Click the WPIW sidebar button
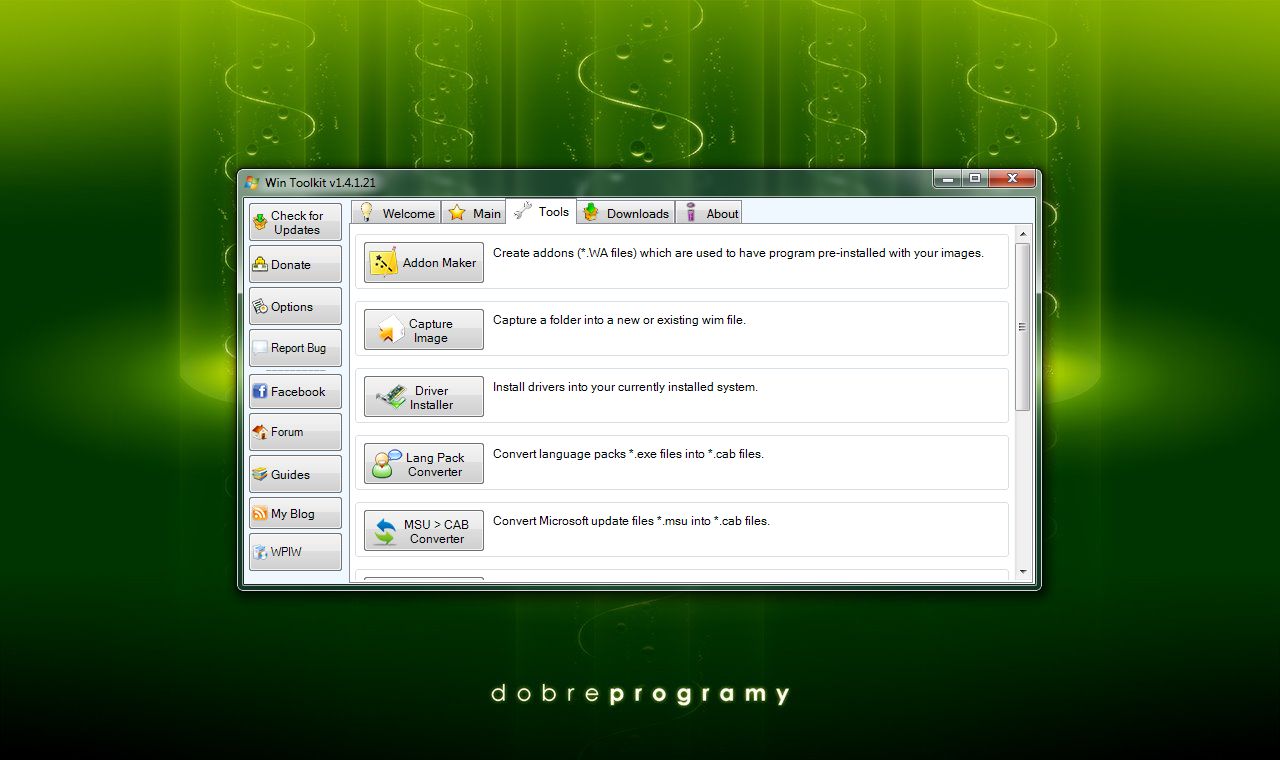Image resolution: width=1280 pixels, height=760 pixels. 295,552
